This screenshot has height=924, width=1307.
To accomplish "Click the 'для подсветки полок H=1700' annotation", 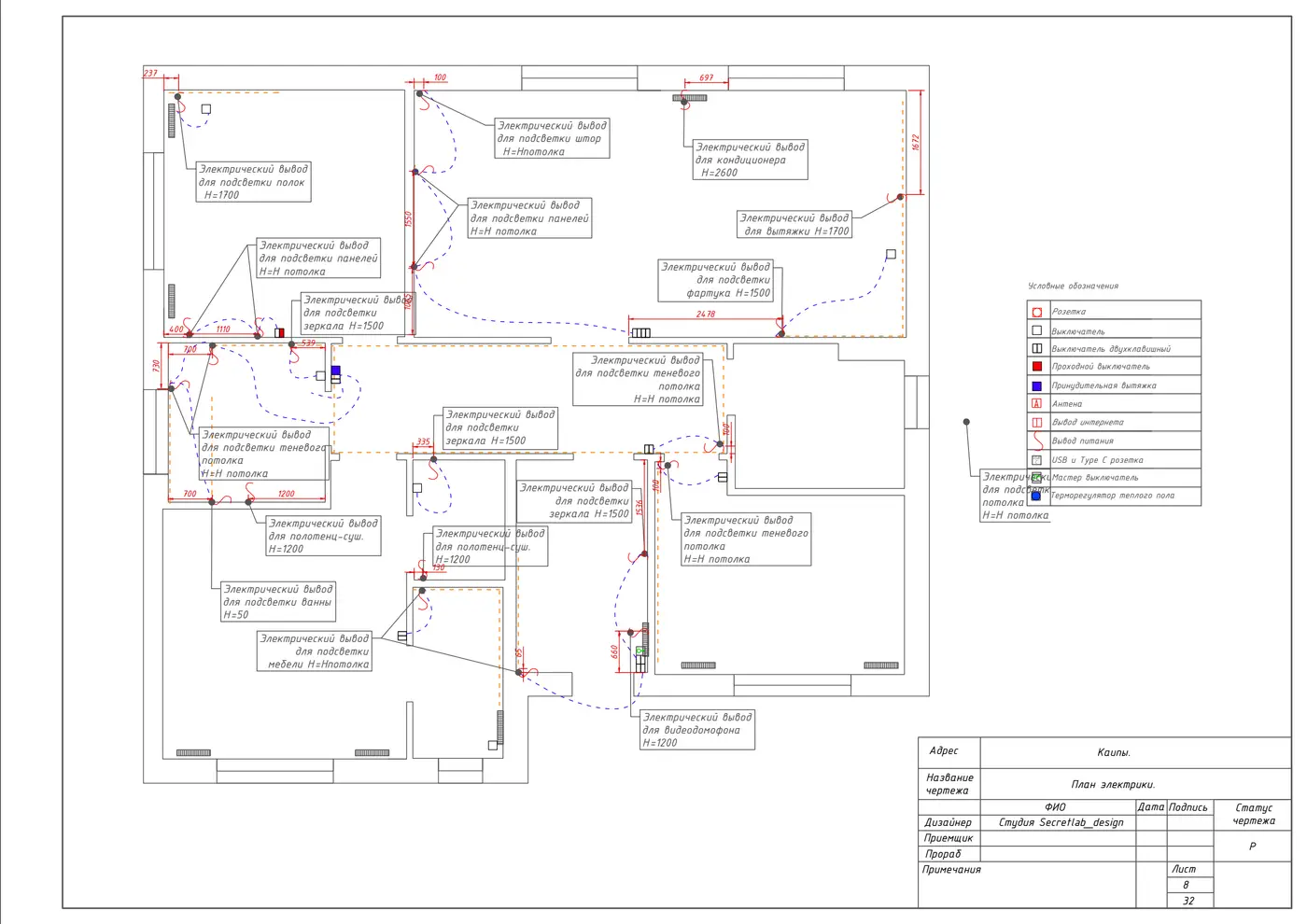I will point(253,182).
